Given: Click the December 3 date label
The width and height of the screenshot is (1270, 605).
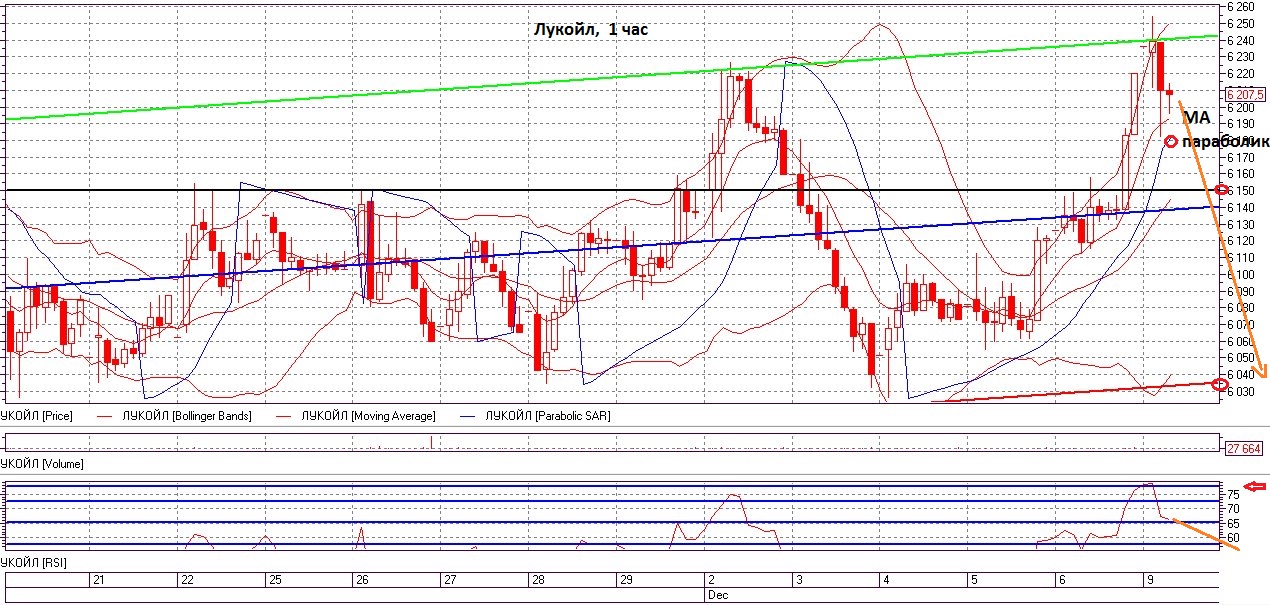Looking at the screenshot, I should [798, 579].
